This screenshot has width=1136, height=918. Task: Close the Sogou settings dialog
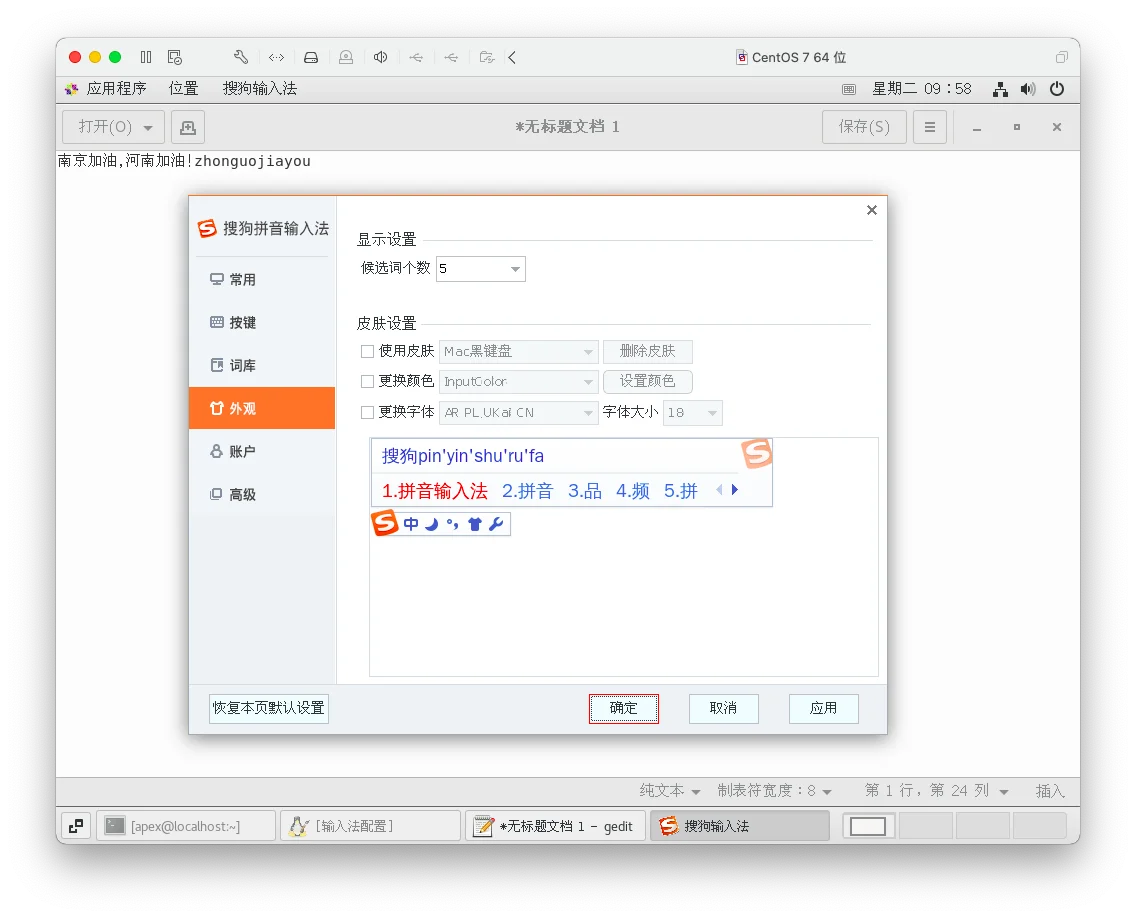coord(872,210)
